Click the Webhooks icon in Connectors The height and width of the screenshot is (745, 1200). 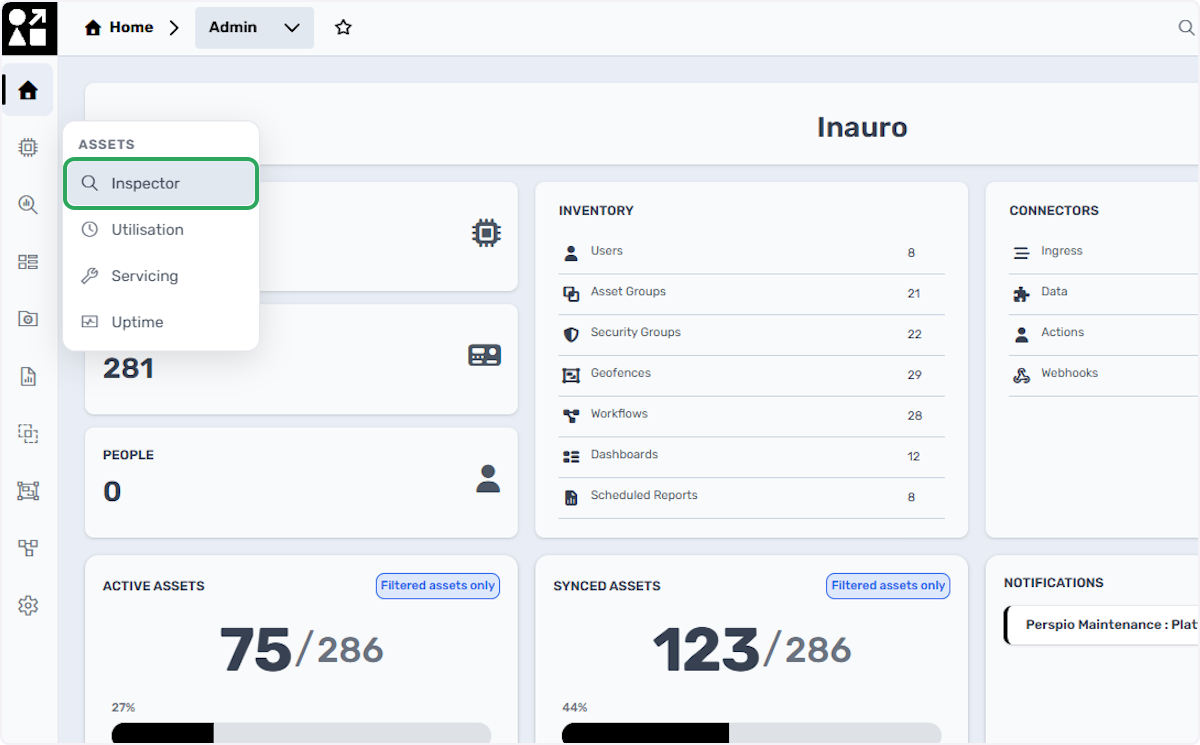pyautogui.click(x=1021, y=375)
